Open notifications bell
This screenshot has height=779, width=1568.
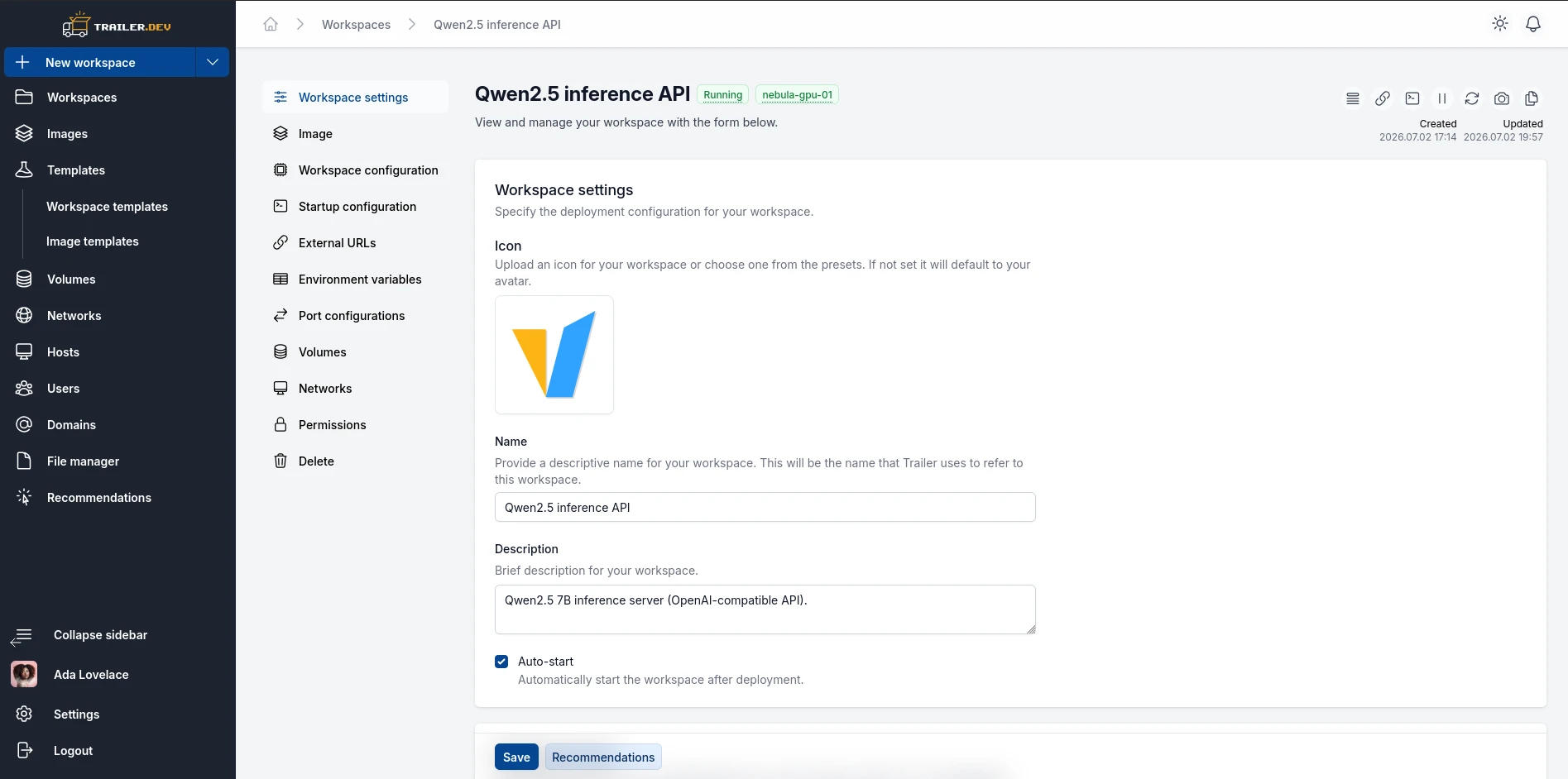pyautogui.click(x=1533, y=24)
